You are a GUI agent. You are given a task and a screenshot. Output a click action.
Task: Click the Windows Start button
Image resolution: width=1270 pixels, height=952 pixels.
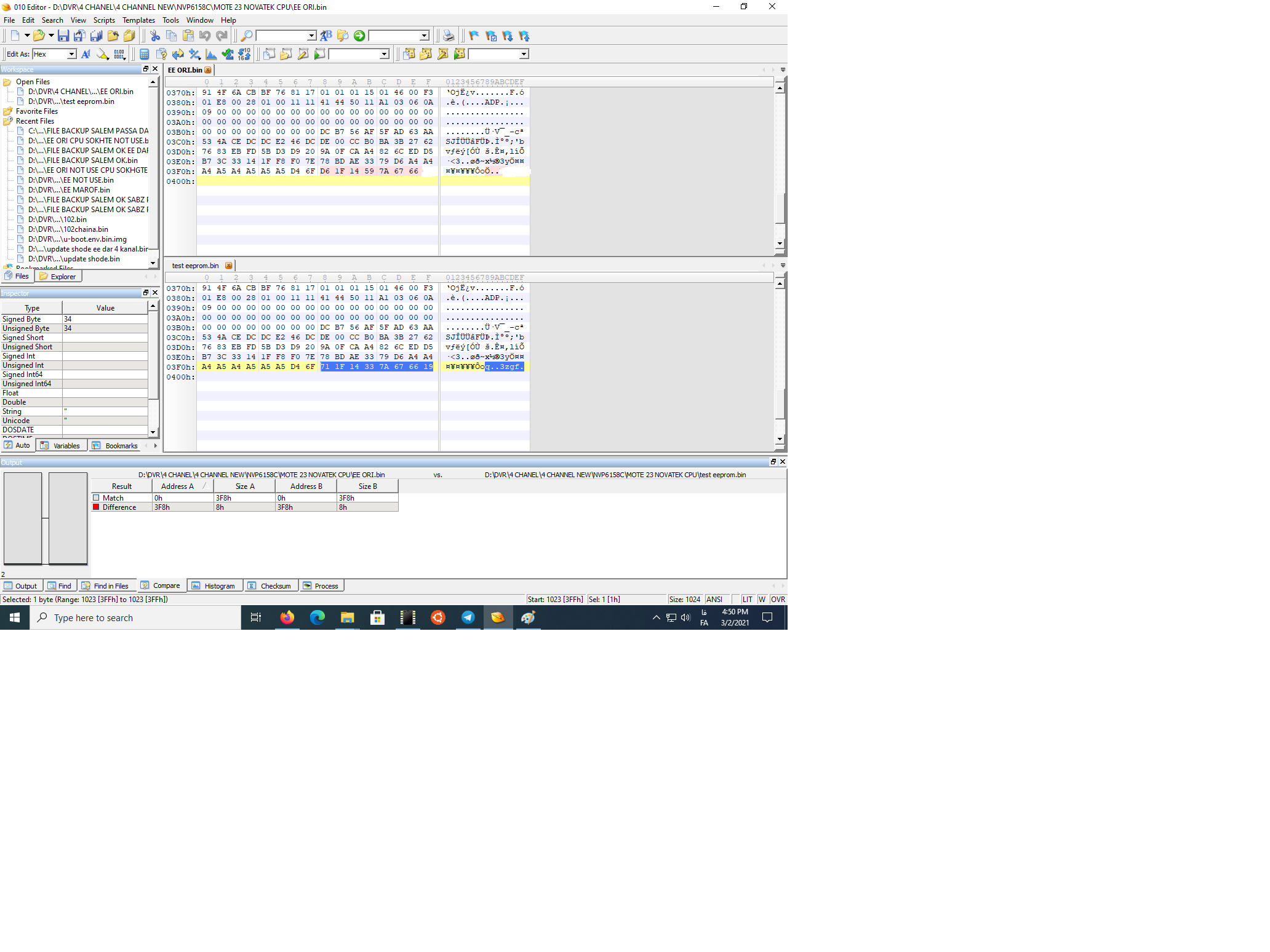tap(15, 617)
